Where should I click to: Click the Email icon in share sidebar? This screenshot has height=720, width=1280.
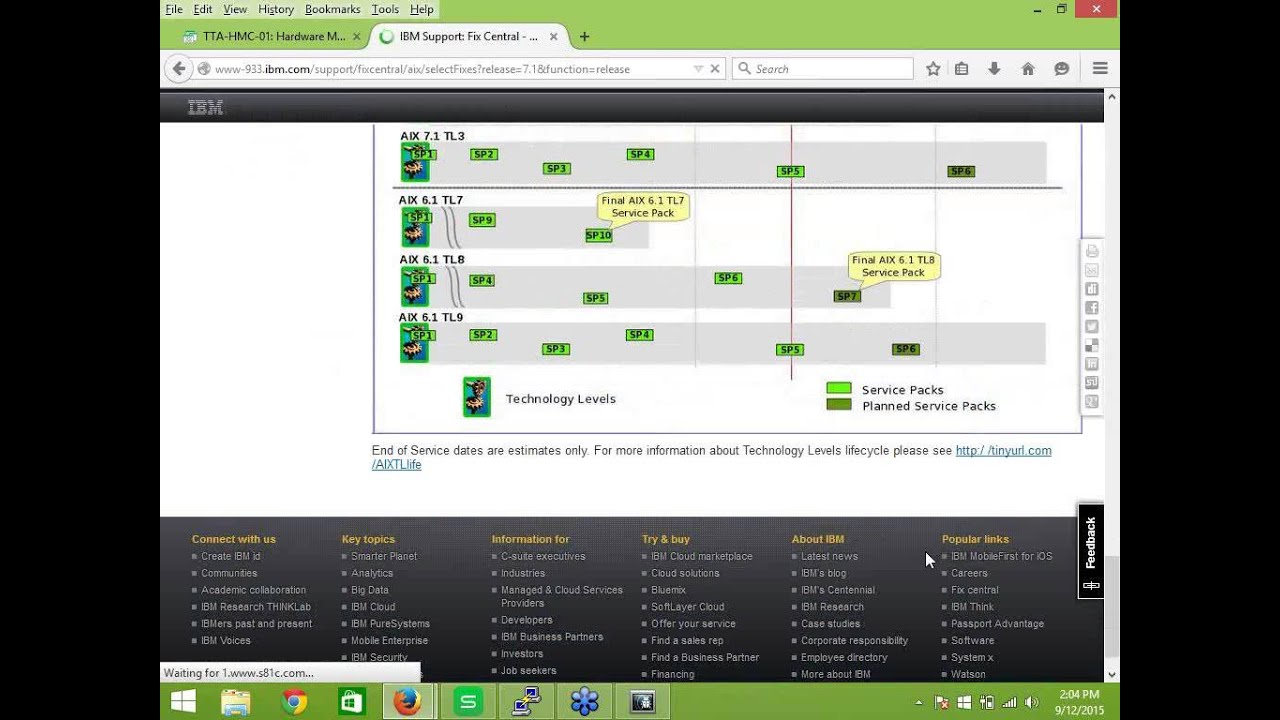[1092, 270]
